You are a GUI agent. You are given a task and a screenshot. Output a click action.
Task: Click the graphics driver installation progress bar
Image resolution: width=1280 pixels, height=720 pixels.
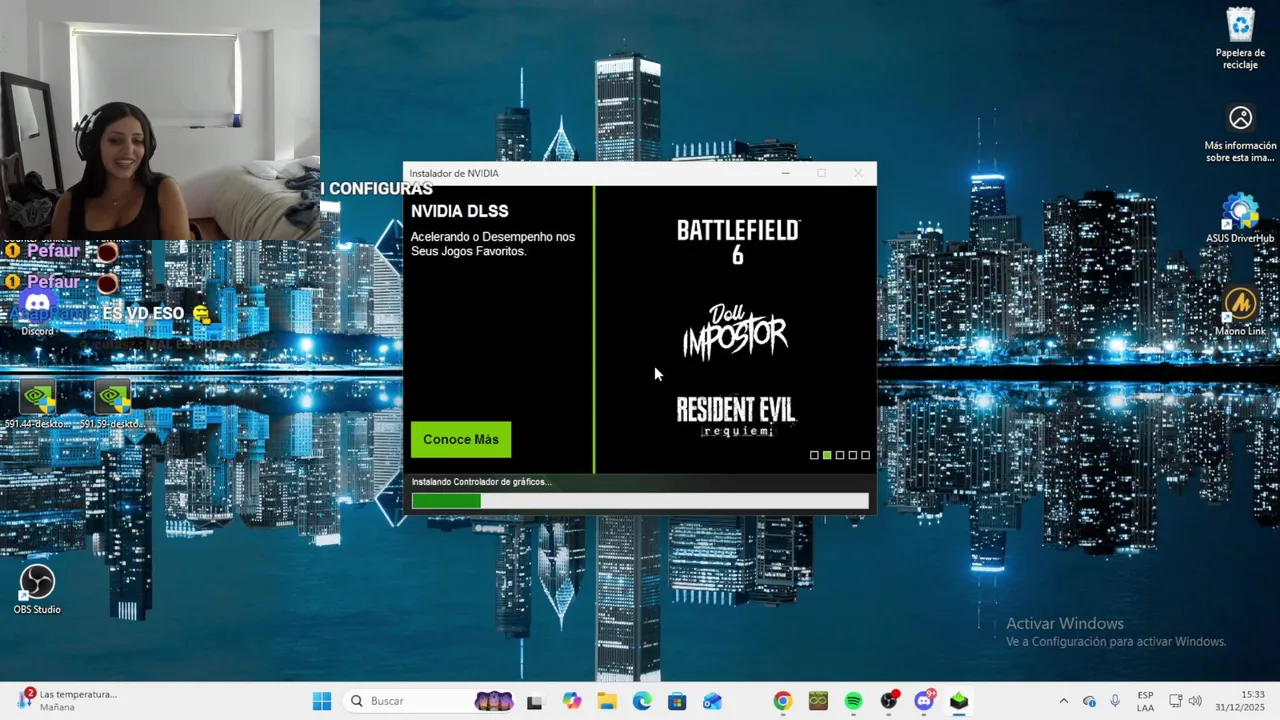(x=640, y=501)
